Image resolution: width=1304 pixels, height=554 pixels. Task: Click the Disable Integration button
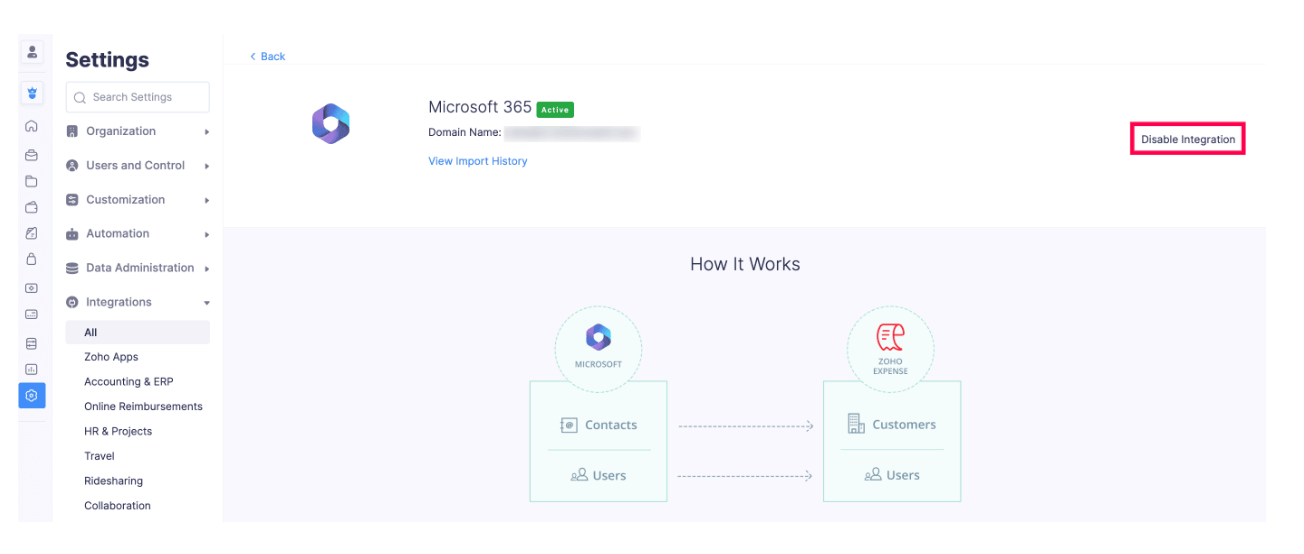point(1187,140)
